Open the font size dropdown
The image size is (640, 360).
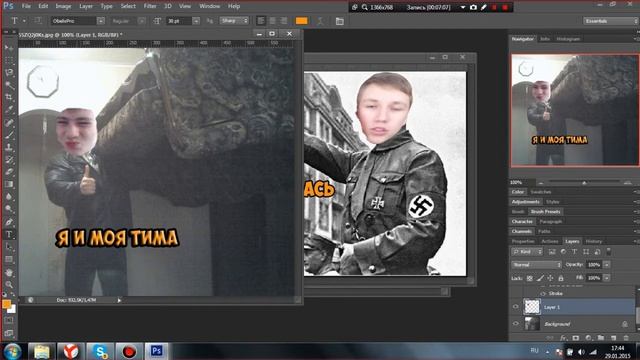(x=196, y=21)
